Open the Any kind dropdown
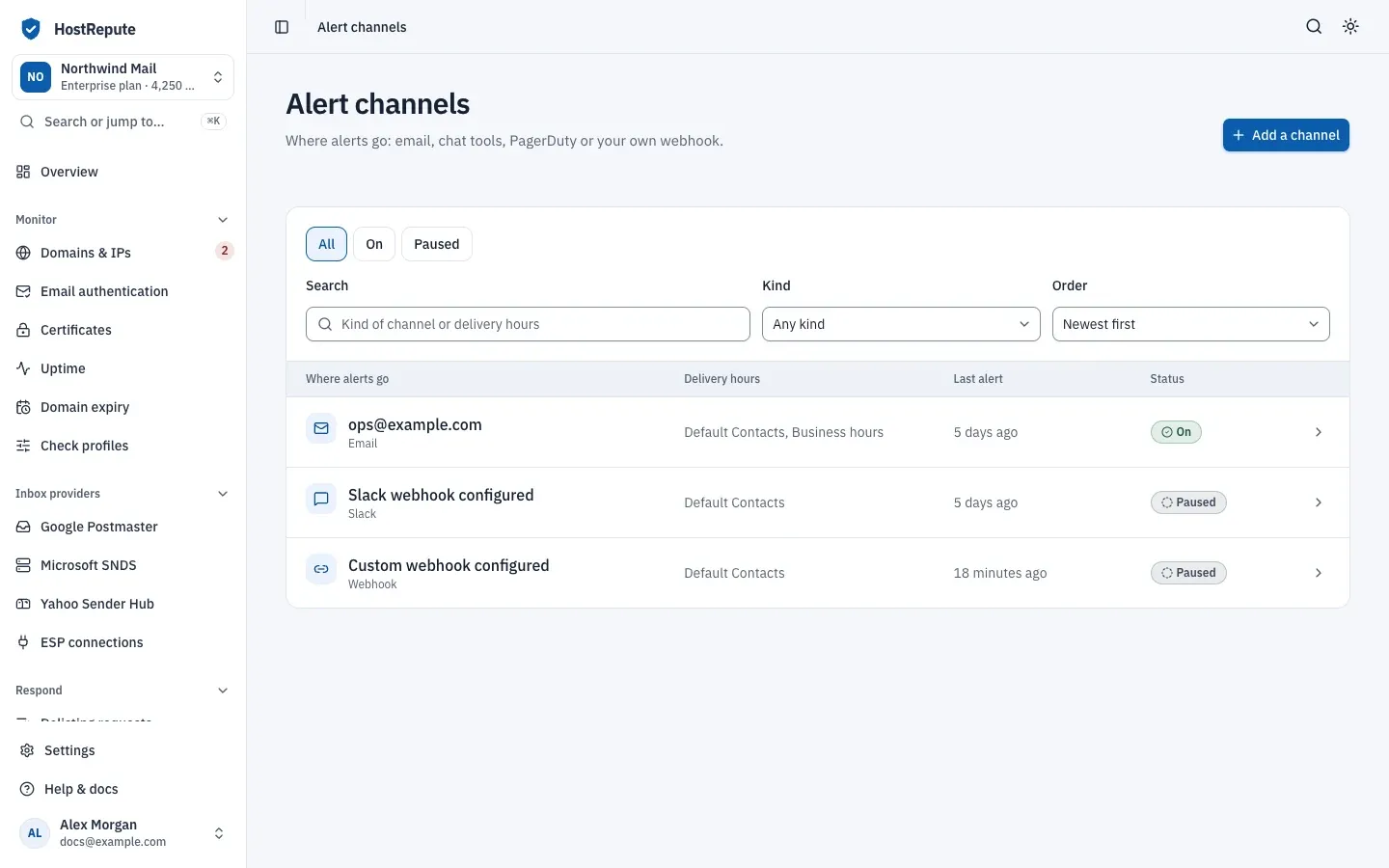Viewport: 1389px width, 868px height. [901, 324]
